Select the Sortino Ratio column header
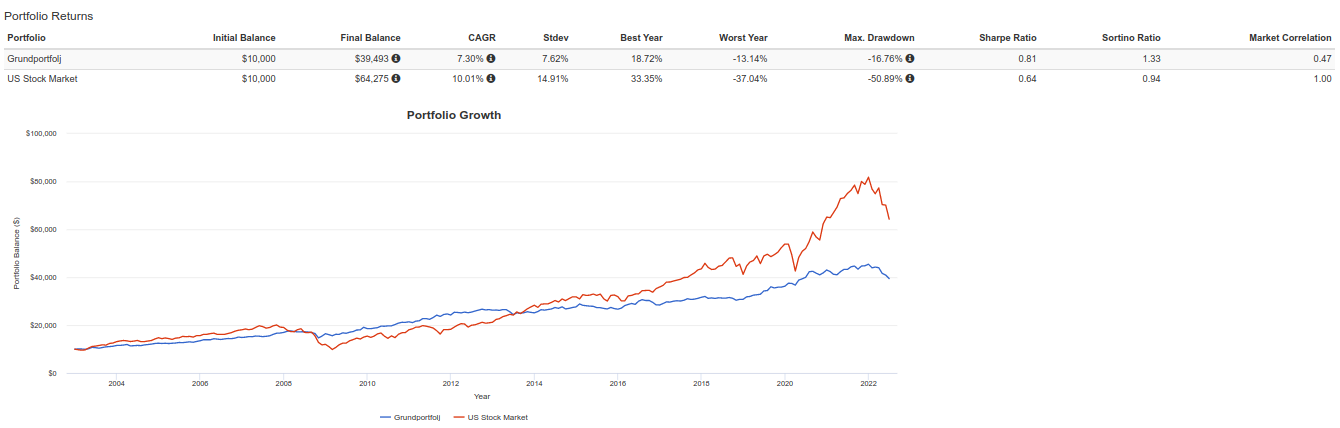This screenshot has height=428, width=1340. (1131, 38)
